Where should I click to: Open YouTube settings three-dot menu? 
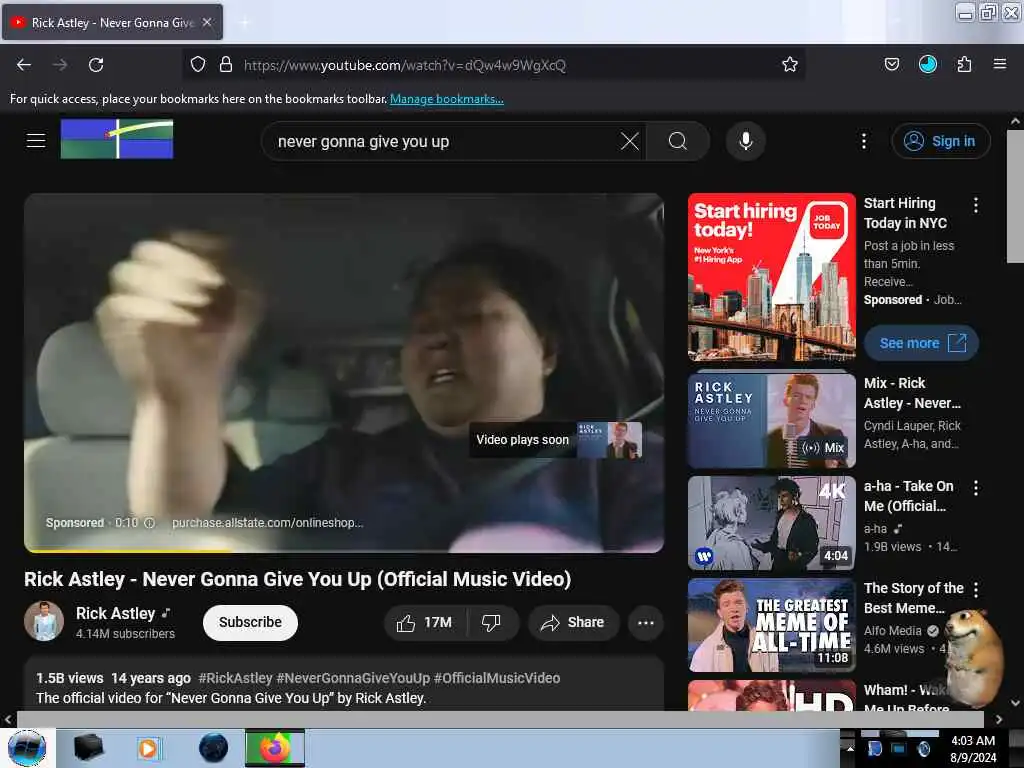(x=863, y=141)
